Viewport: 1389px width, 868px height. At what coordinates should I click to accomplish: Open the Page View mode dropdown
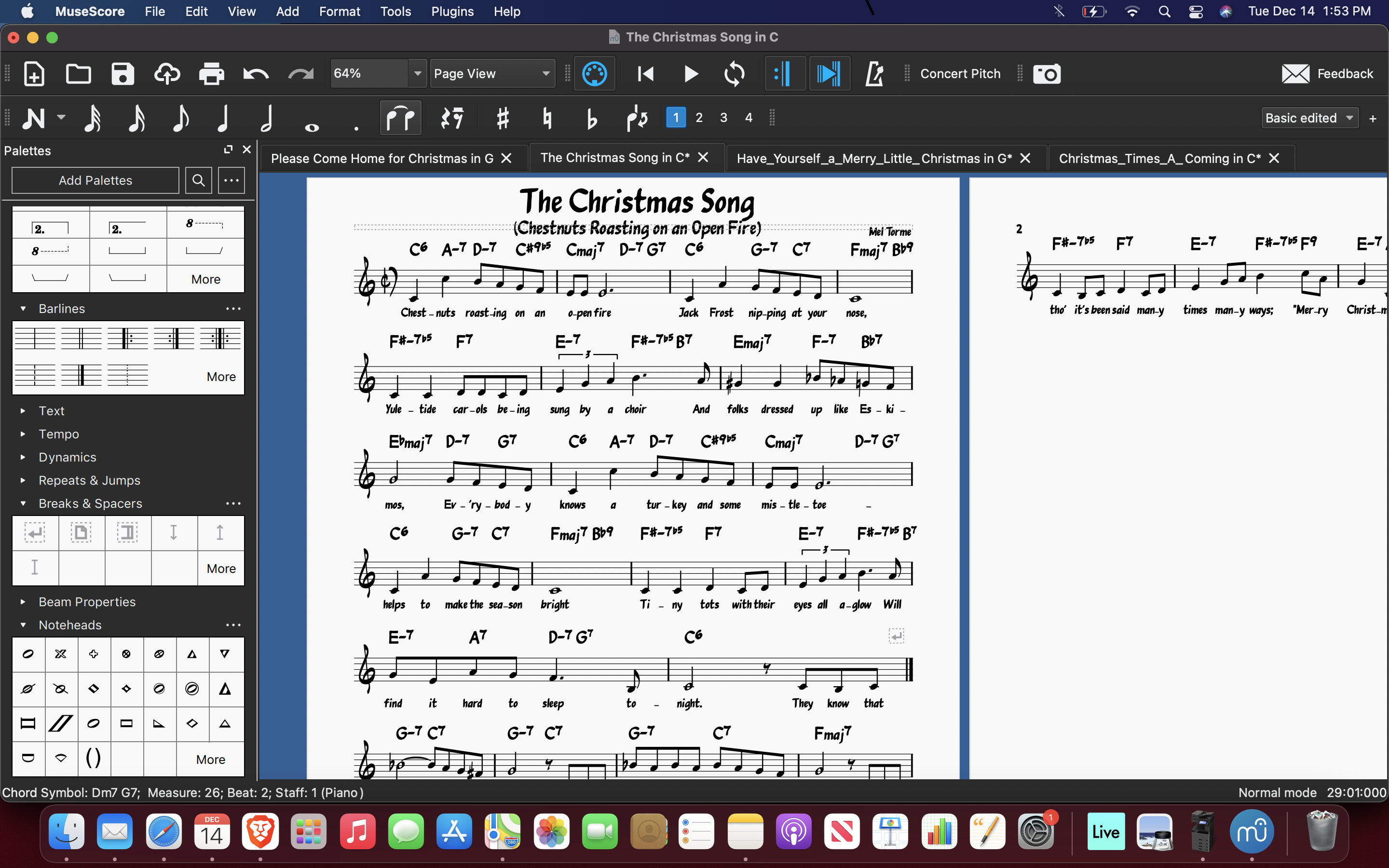click(492, 73)
